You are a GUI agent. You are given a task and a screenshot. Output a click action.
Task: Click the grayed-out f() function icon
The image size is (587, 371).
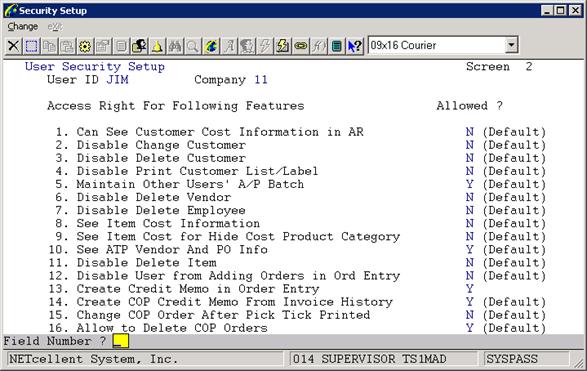319,46
